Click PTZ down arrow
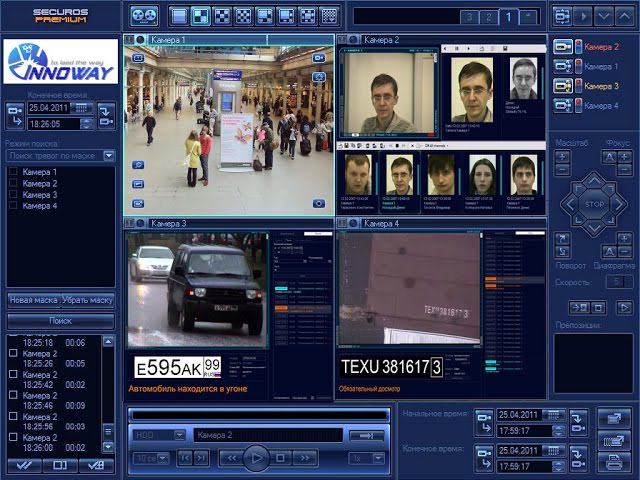This screenshot has width=640, height=480. point(594,228)
